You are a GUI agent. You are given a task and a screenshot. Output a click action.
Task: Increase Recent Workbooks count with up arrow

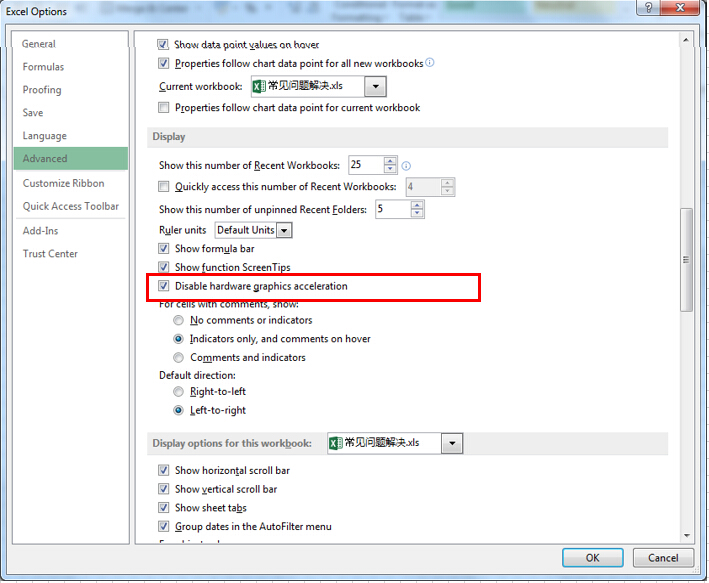pos(390,161)
